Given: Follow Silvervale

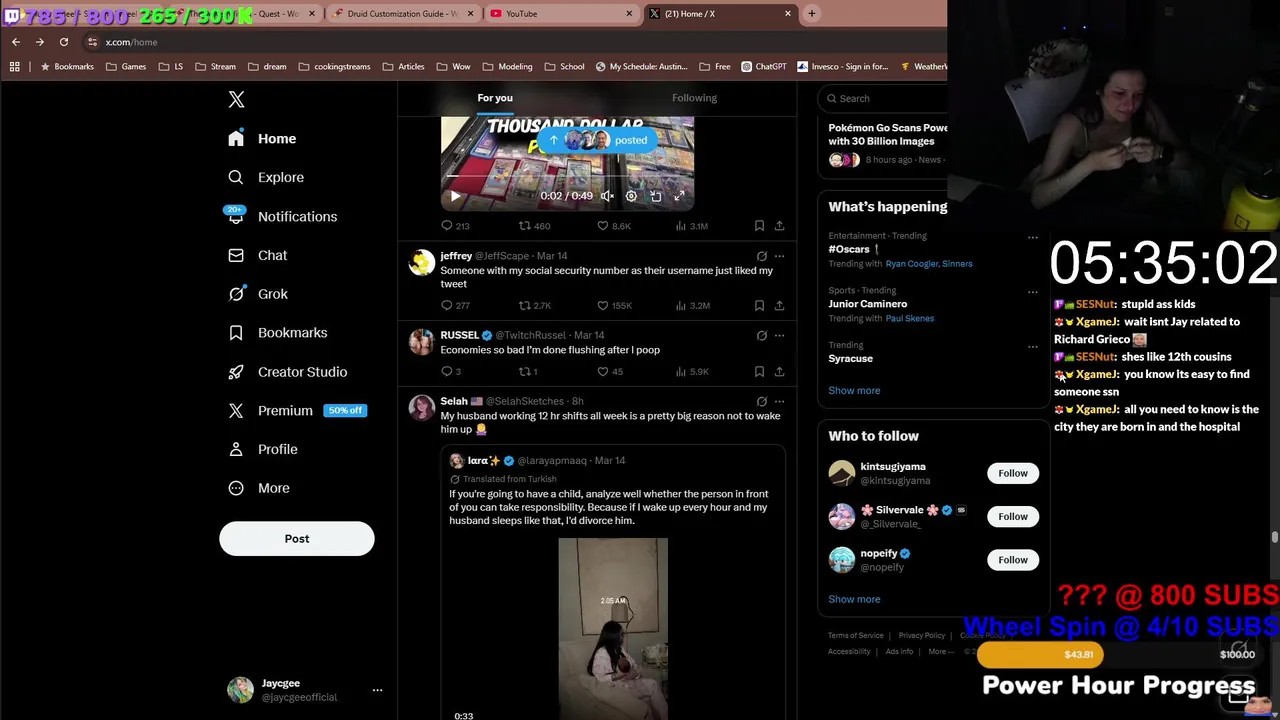Looking at the screenshot, I should (1012, 516).
